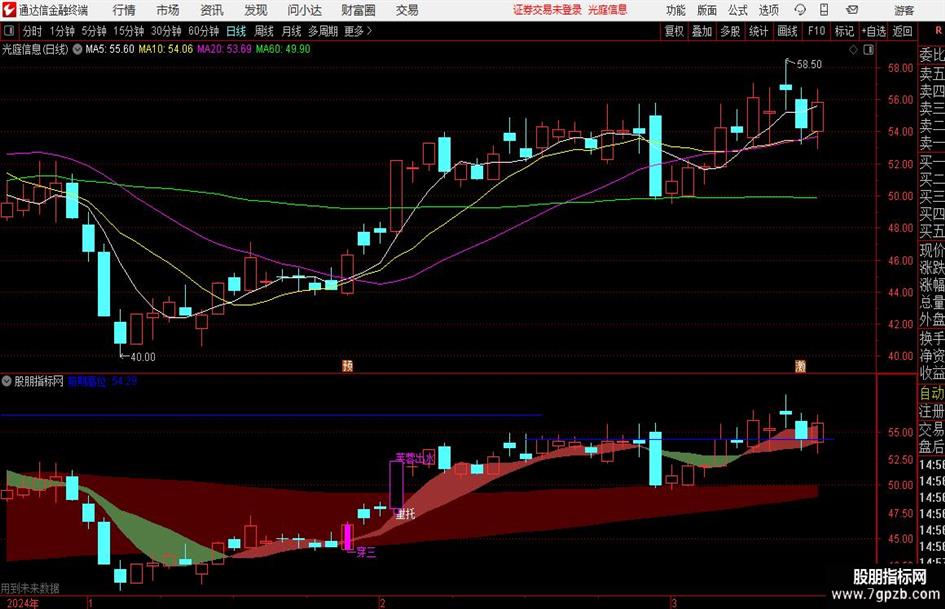Expand the 股朋指标网 sub-indicator dropdown arrow

(x=7, y=381)
